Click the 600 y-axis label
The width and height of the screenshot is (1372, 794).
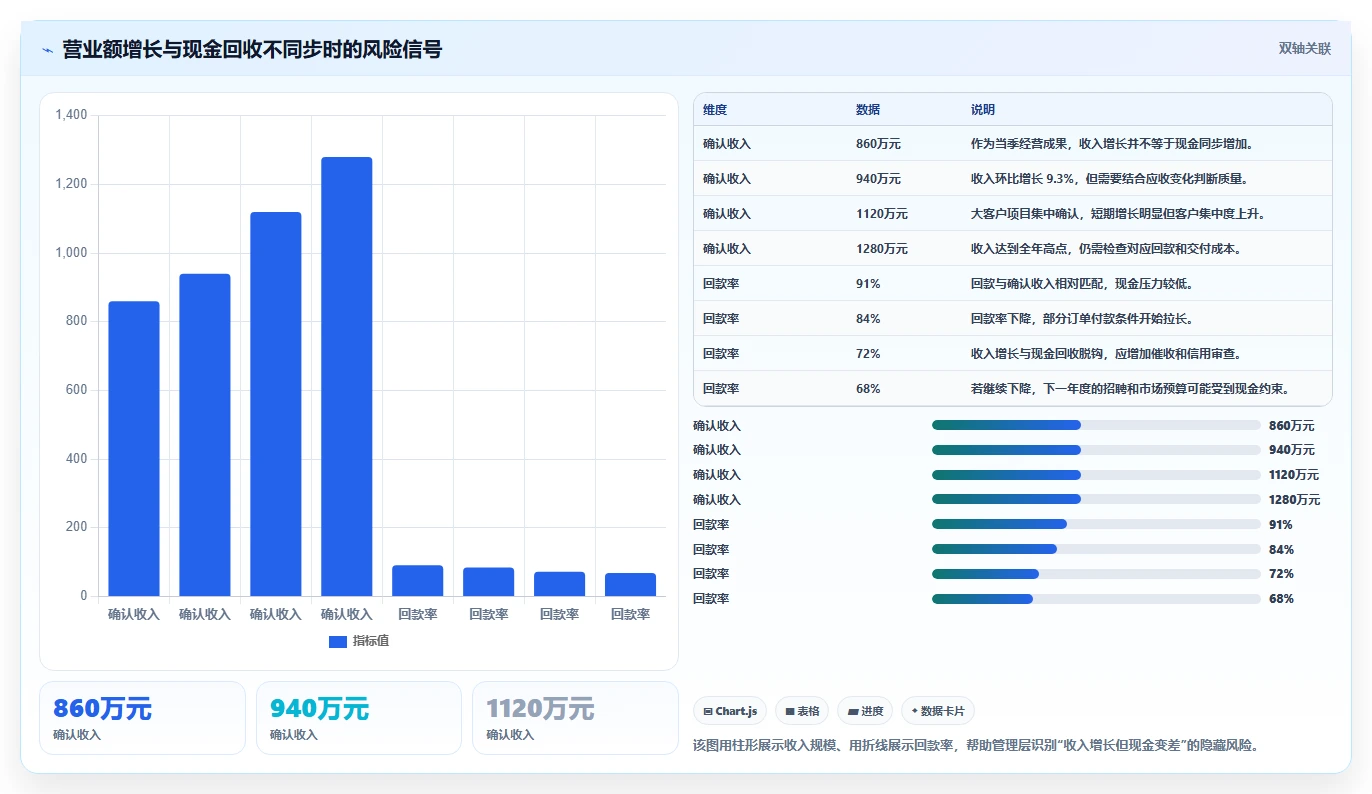78,390
